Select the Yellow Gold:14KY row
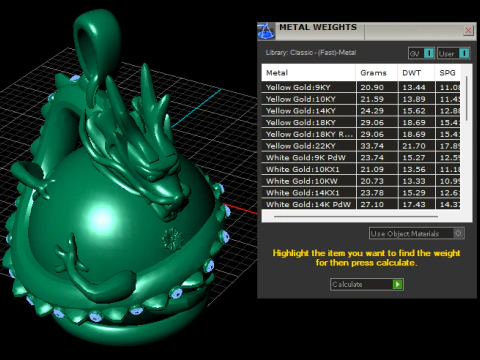 (x=361, y=111)
